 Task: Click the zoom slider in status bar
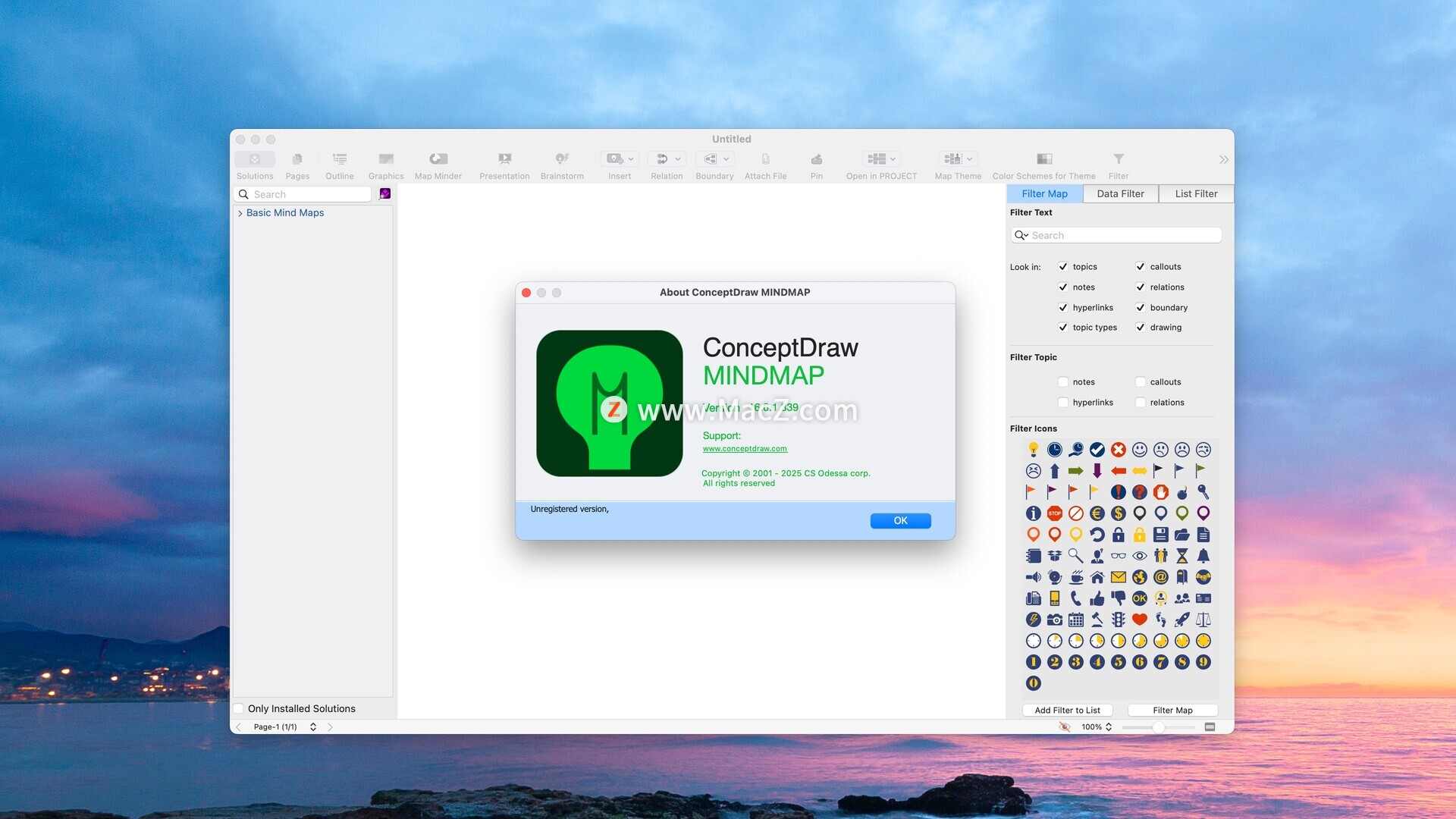point(1158,727)
